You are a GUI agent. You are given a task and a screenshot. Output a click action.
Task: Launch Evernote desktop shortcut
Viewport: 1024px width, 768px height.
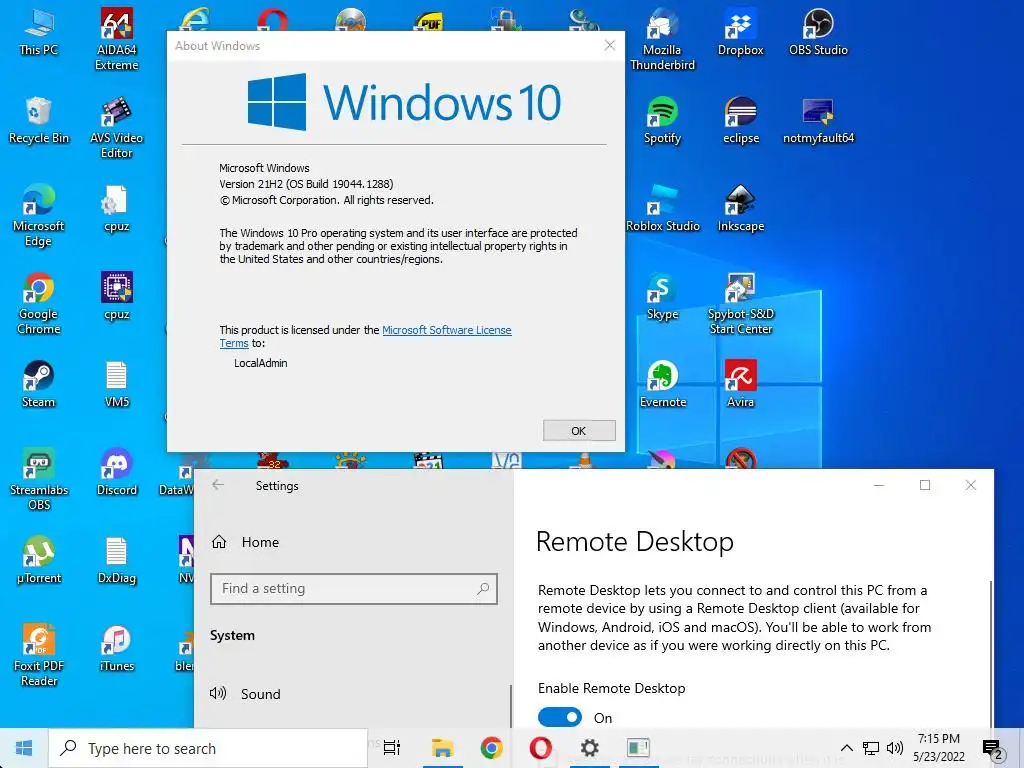point(662,385)
